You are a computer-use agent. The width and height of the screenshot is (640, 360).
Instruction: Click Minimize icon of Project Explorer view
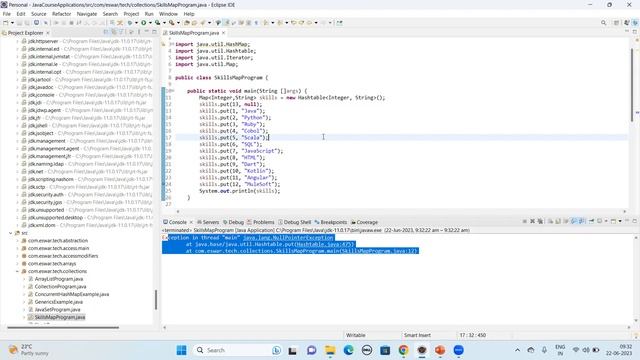[147, 32]
